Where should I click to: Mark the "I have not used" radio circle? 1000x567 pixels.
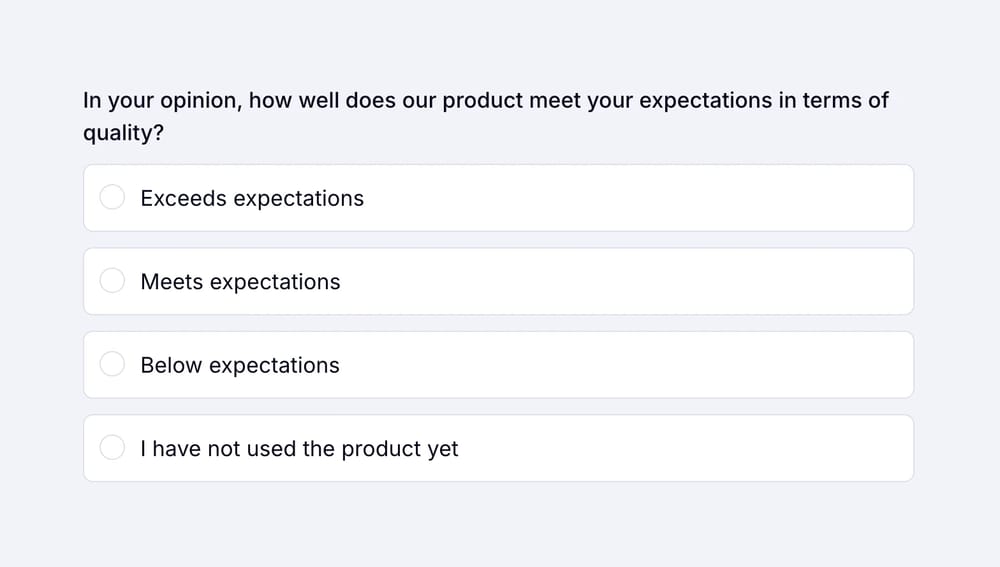[x=113, y=449]
